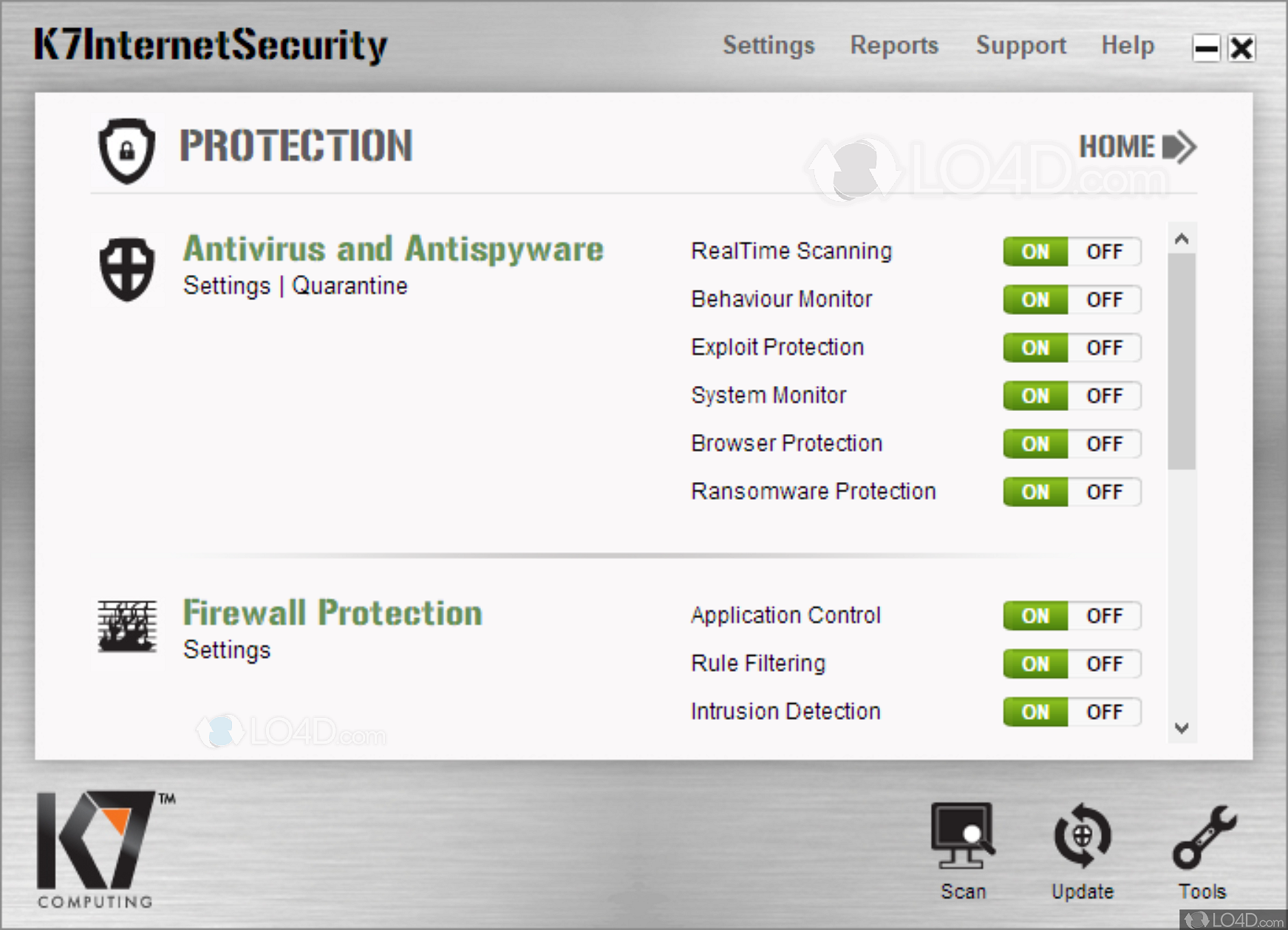Turn off RealTime Scanning

(1104, 252)
